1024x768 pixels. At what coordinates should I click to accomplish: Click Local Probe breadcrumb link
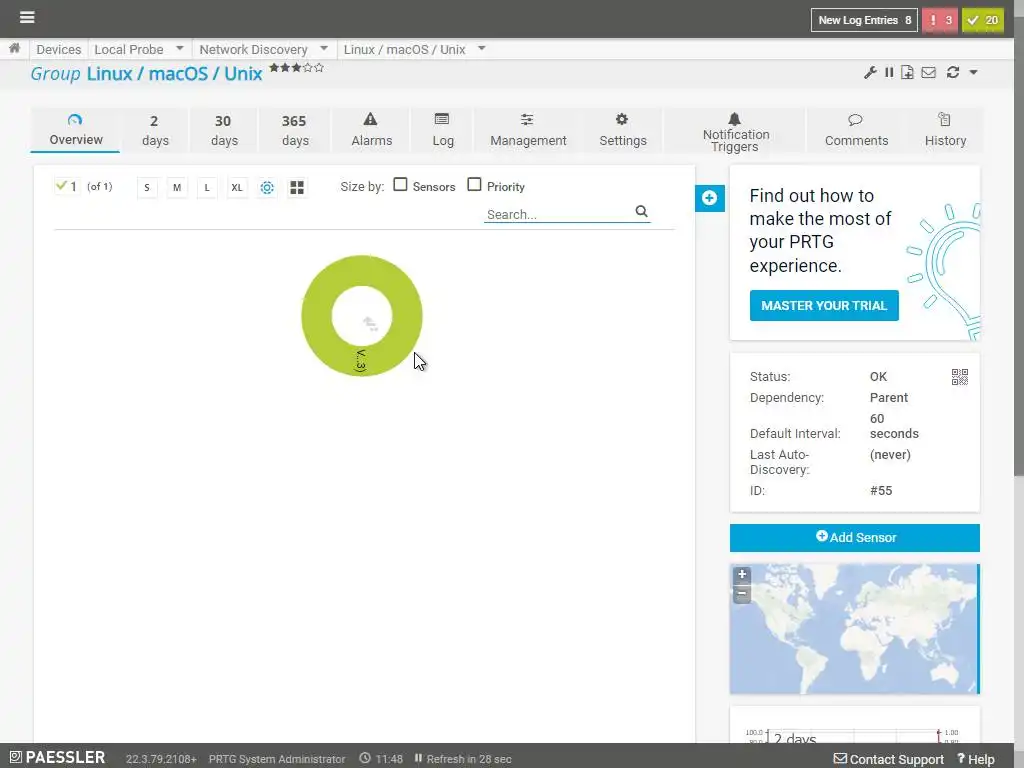(x=129, y=49)
